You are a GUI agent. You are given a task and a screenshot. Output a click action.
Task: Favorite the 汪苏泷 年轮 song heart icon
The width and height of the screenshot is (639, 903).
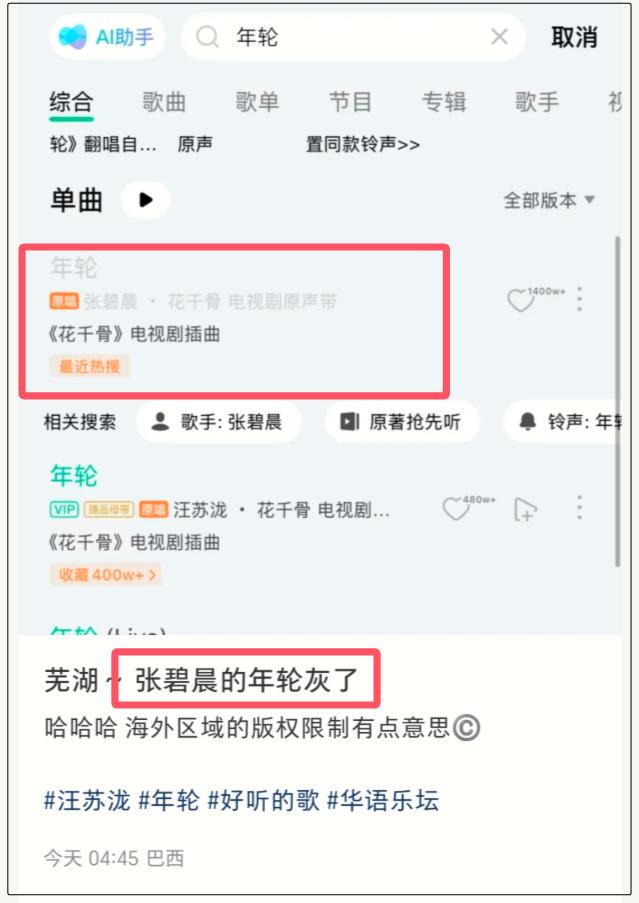(x=455, y=509)
